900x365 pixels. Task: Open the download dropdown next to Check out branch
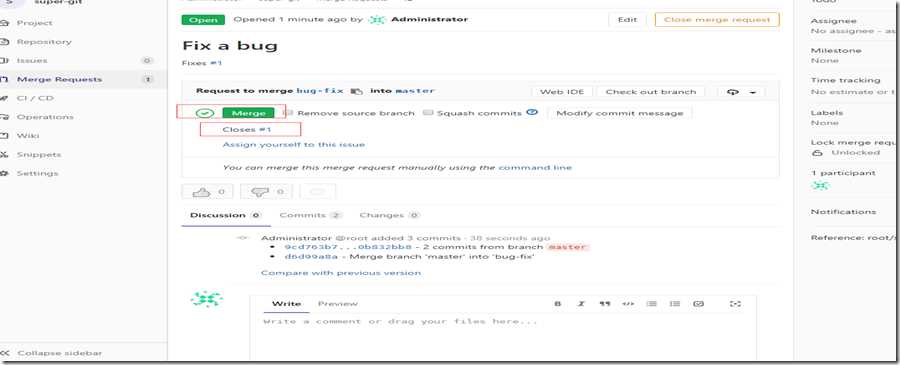click(x=742, y=92)
